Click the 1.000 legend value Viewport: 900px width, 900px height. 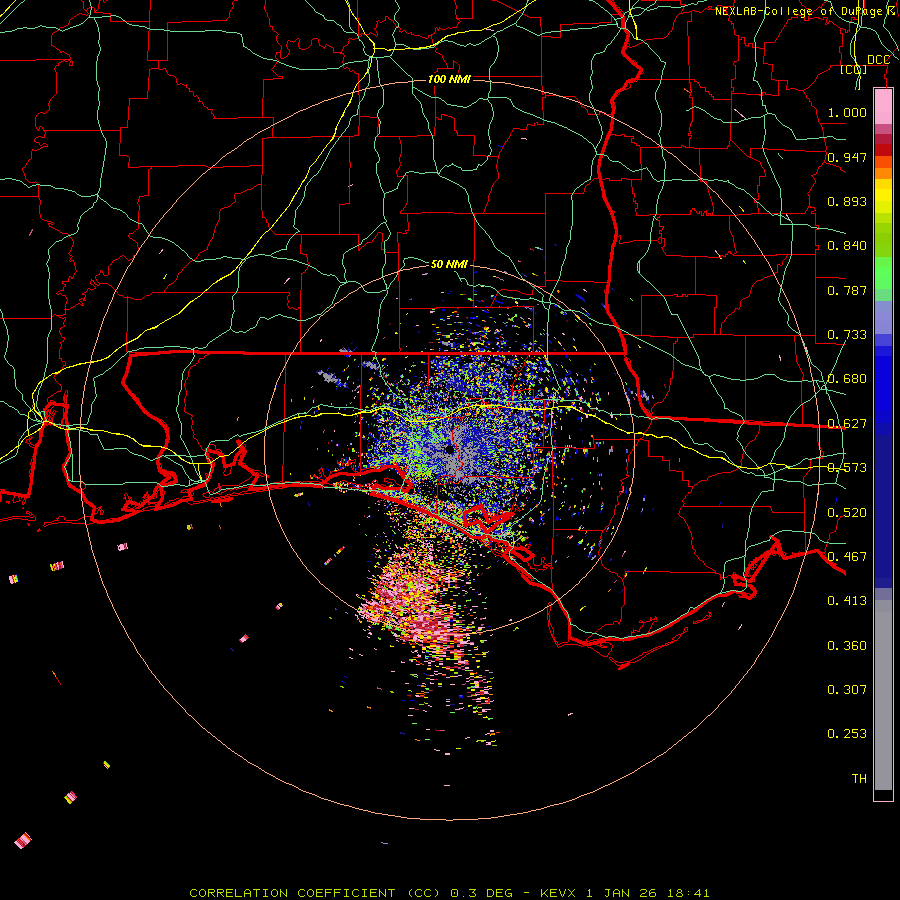pos(847,112)
